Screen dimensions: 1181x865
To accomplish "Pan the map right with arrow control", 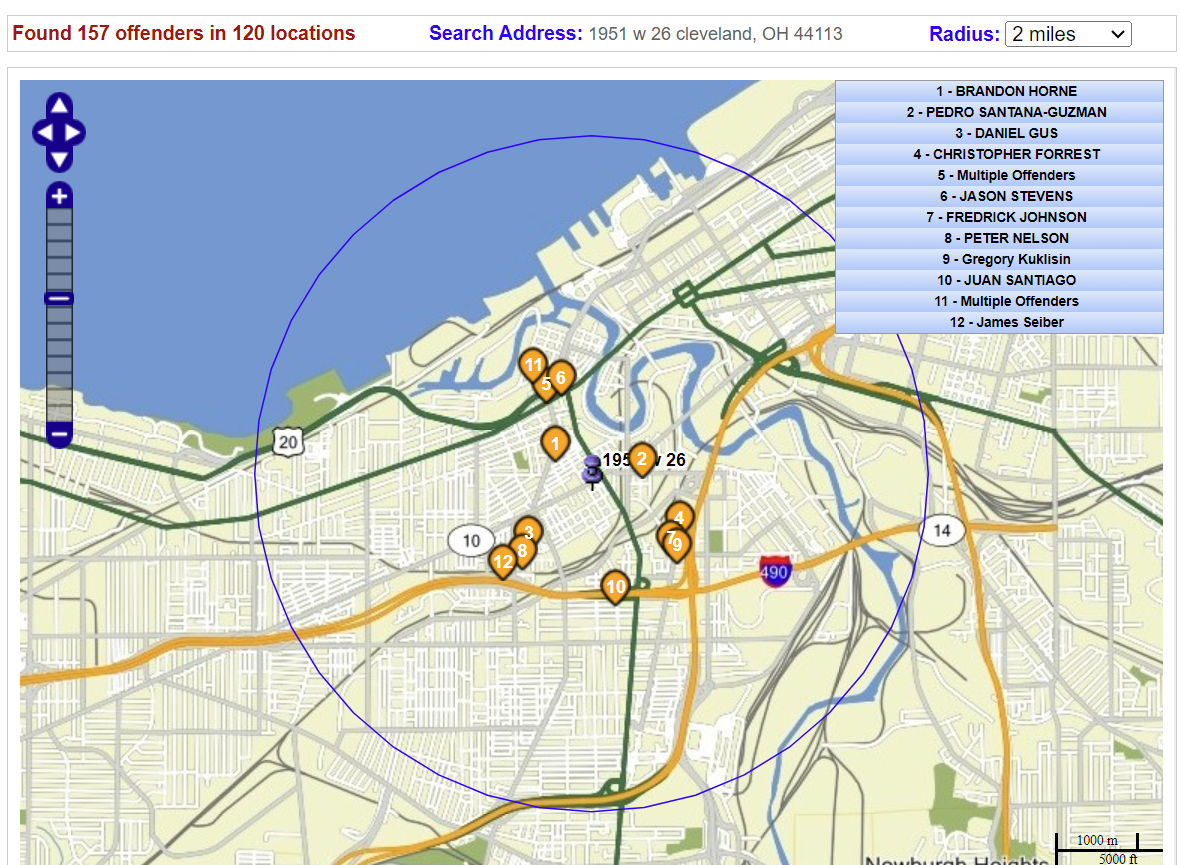I will (x=74, y=133).
